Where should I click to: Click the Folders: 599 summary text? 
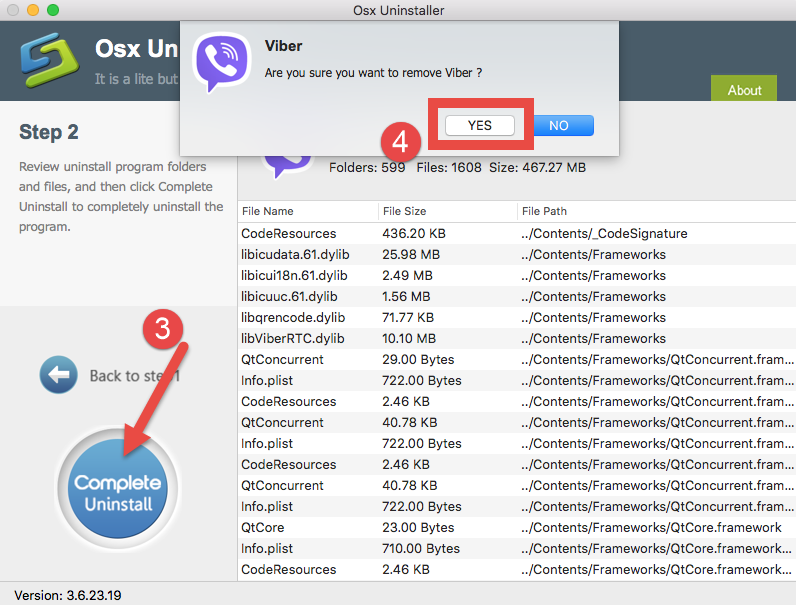pos(367,167)
